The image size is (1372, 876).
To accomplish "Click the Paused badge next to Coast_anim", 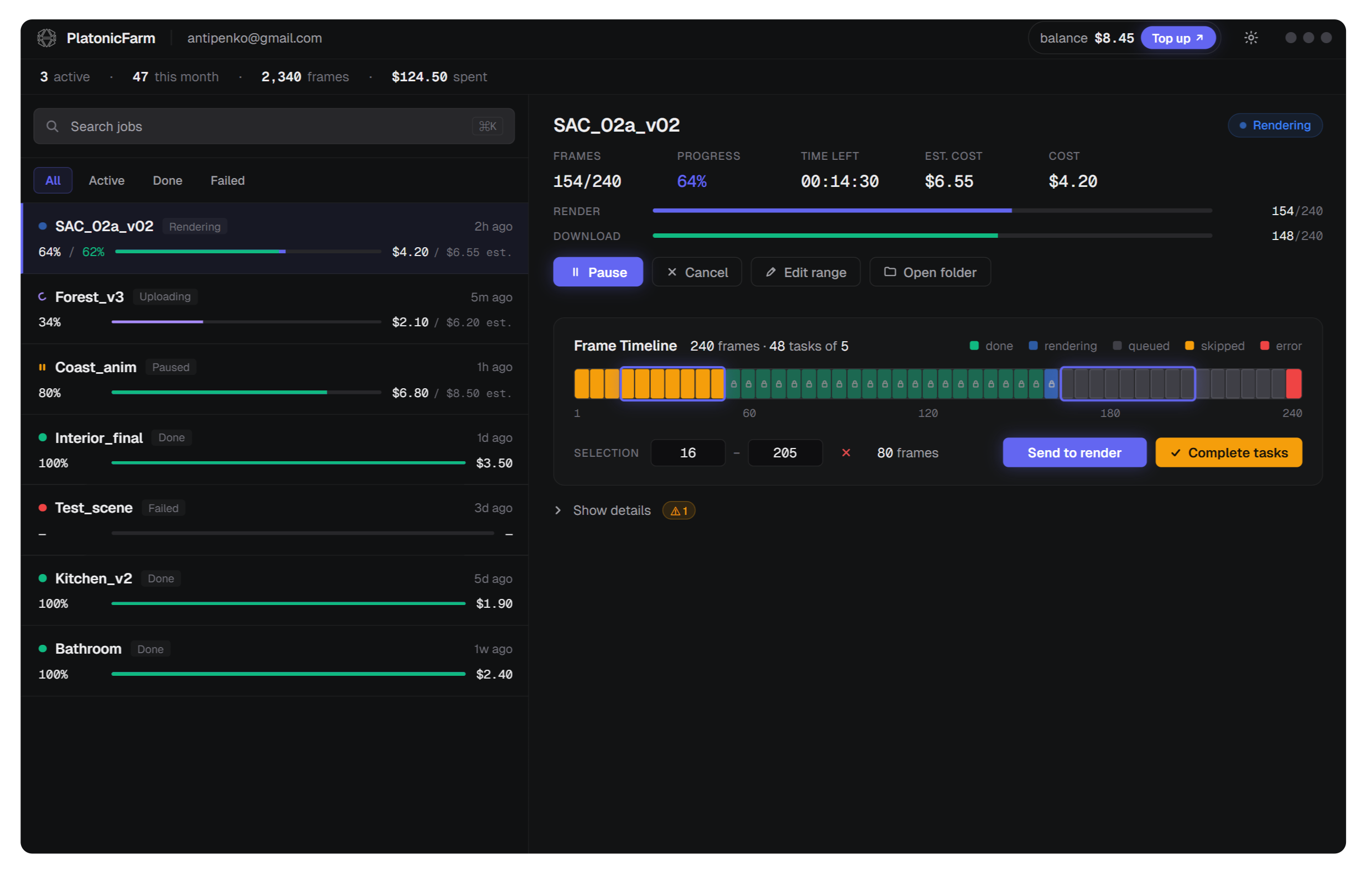I will click(x=170, y=367).
